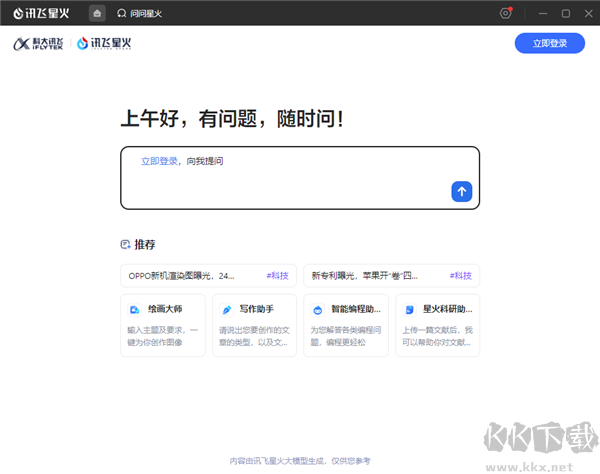600x474 pixels.
Task: Click the 讯飞星火 flame logo
Action: click(x=104, y=44)
